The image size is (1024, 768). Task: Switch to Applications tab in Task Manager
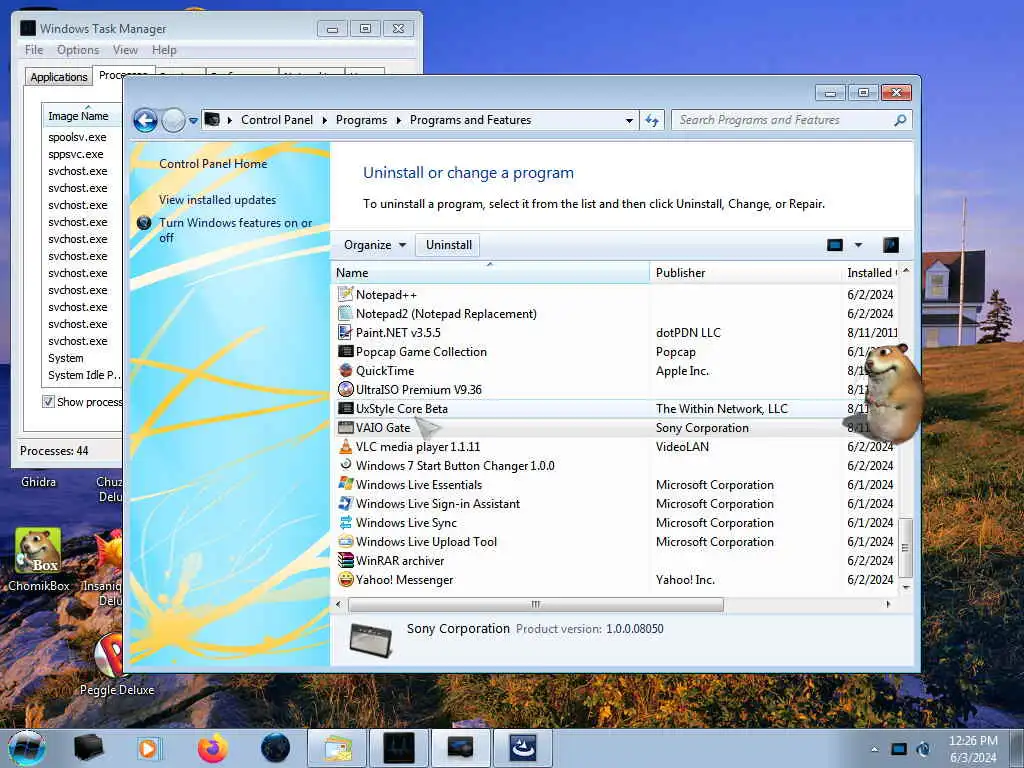(59, 77)
